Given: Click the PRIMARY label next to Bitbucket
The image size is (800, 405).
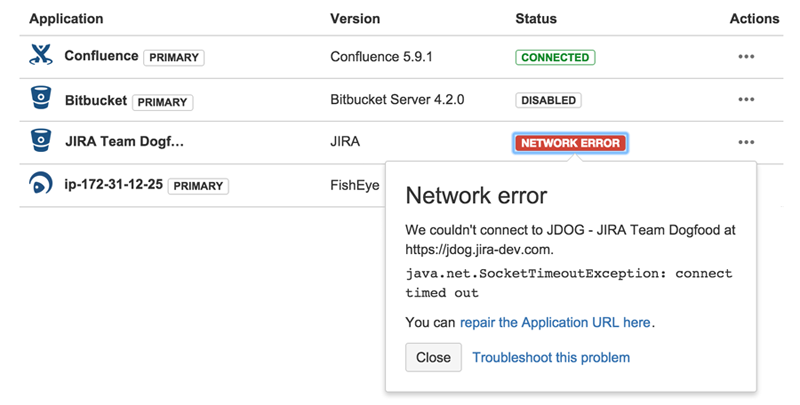Looking at the screenshot, I should (x=162, y=102).
